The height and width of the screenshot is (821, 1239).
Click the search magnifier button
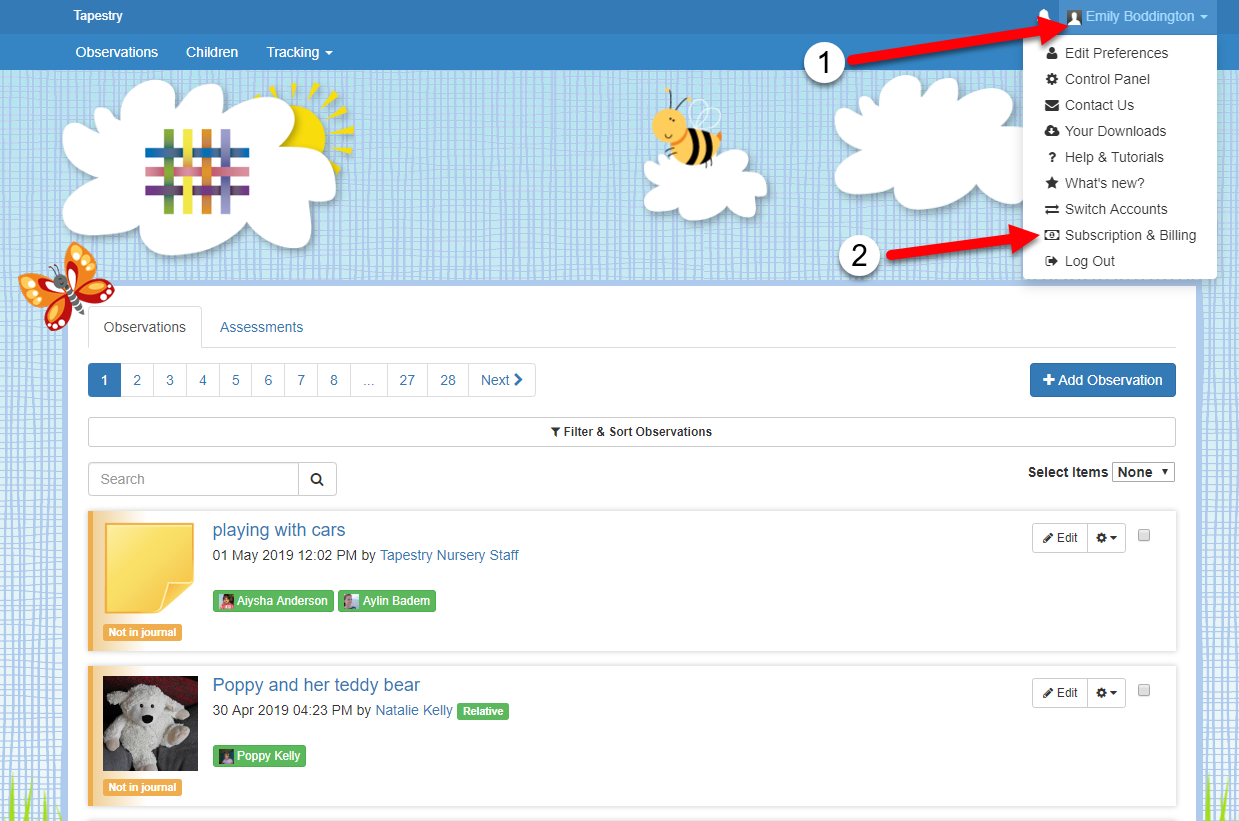(317, 479)
